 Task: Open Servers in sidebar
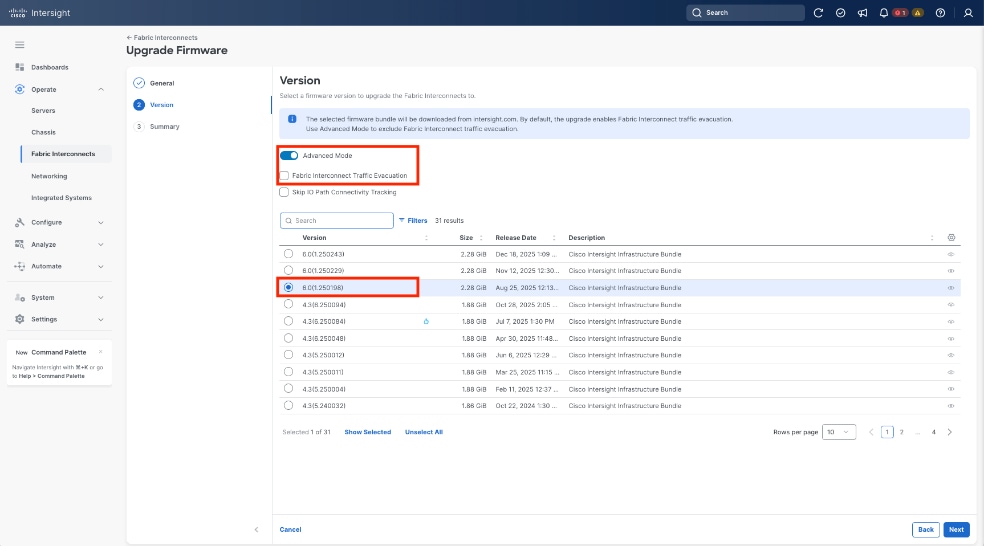pos(43,110)
